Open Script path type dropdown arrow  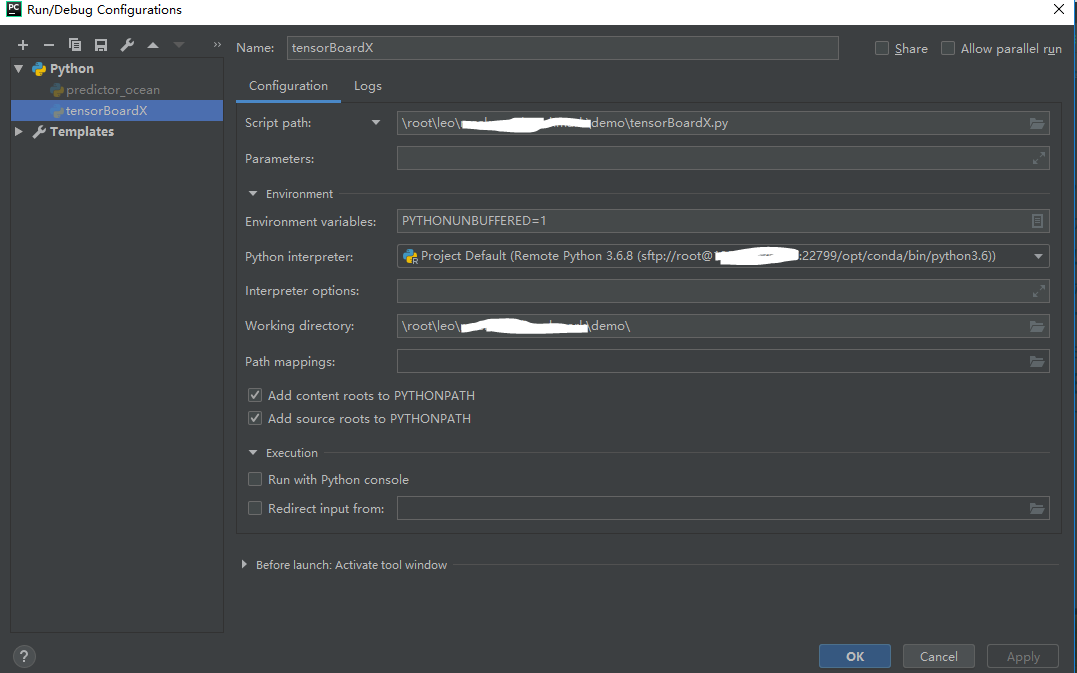(376, 123)
